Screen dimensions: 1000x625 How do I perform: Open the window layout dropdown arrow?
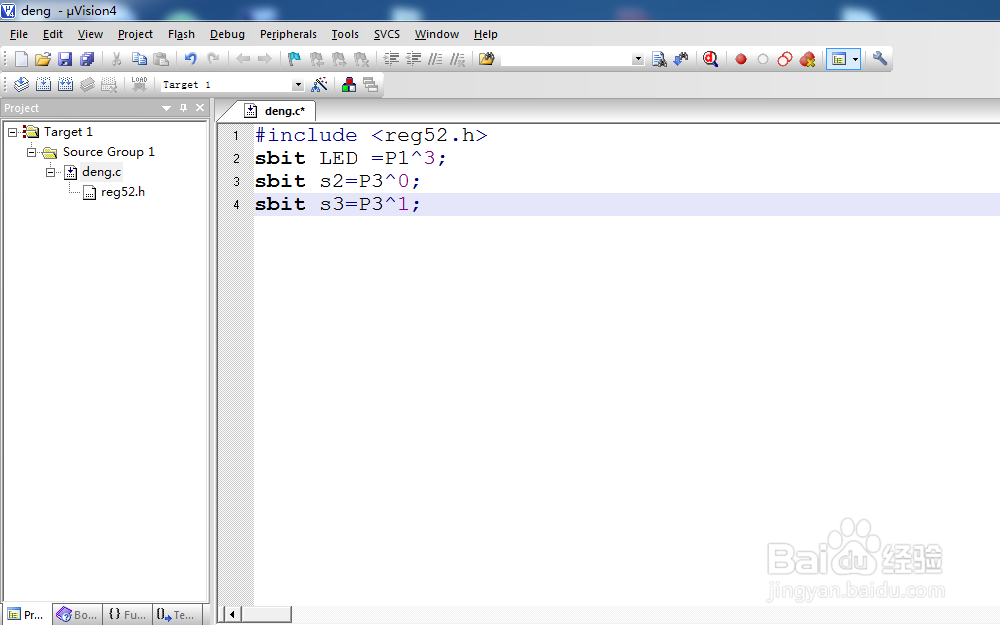click(855, 59)
